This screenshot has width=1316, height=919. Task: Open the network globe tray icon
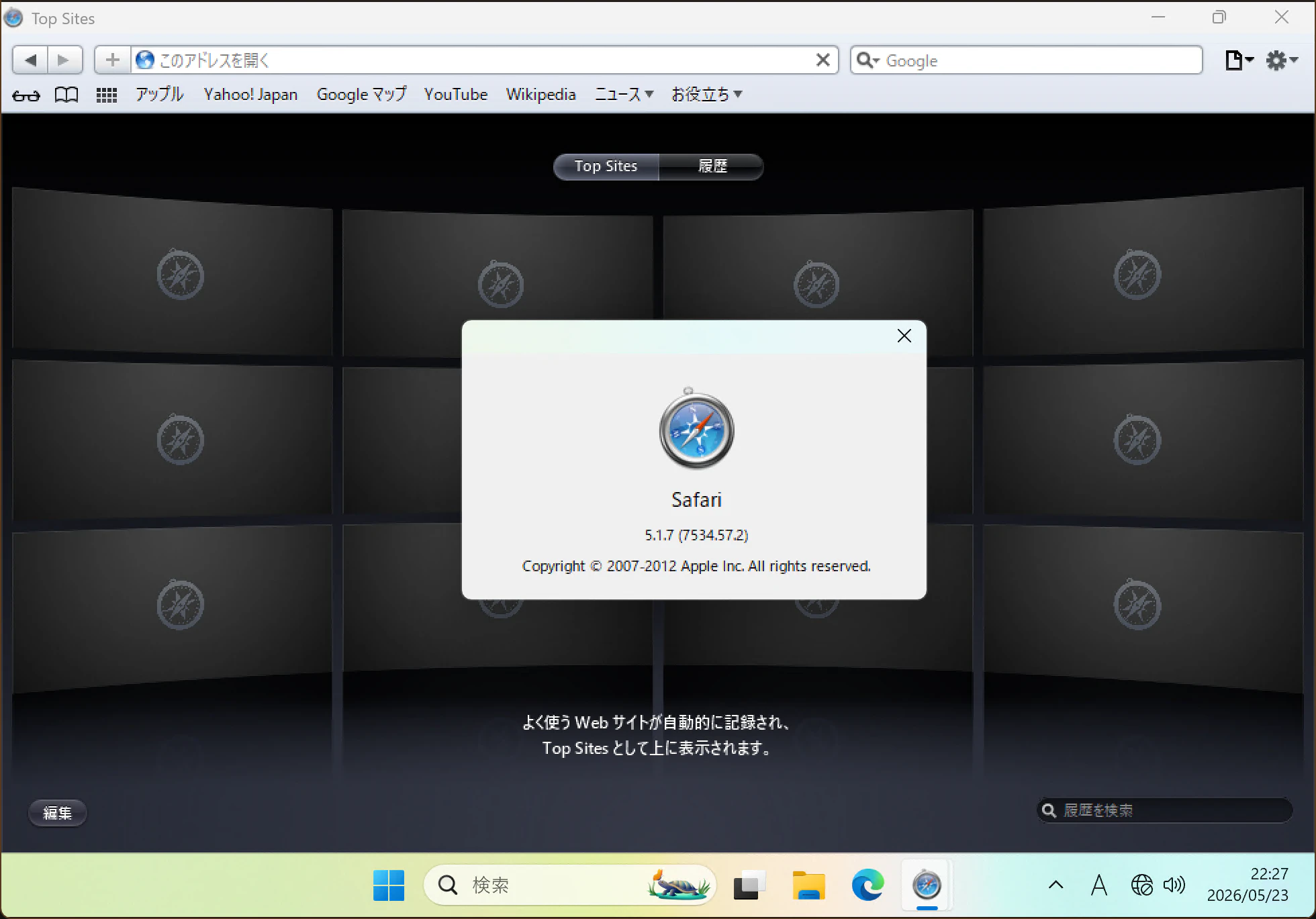click(x=1142, y=885)
